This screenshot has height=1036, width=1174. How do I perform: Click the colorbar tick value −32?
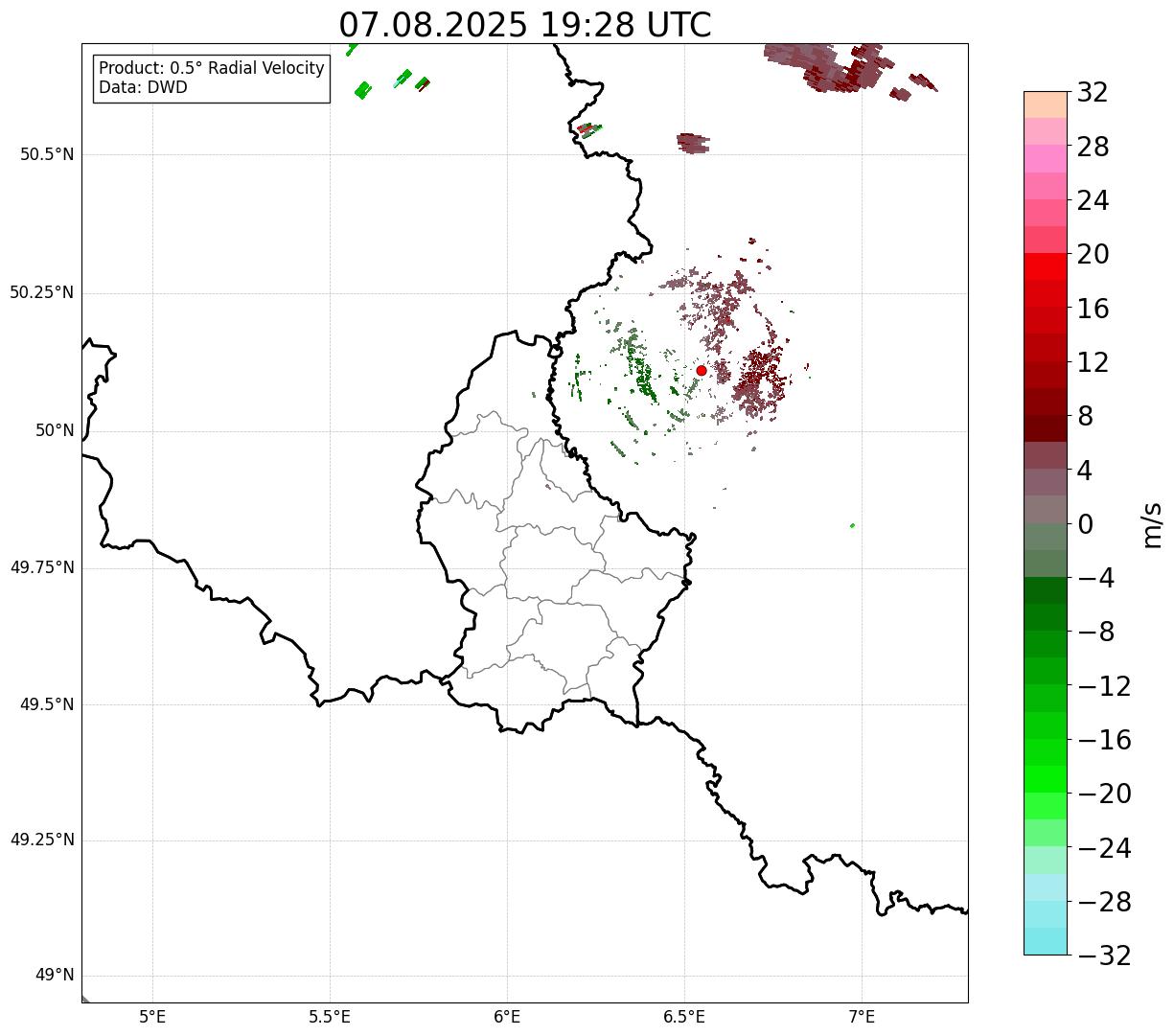tap(1104, 955)
